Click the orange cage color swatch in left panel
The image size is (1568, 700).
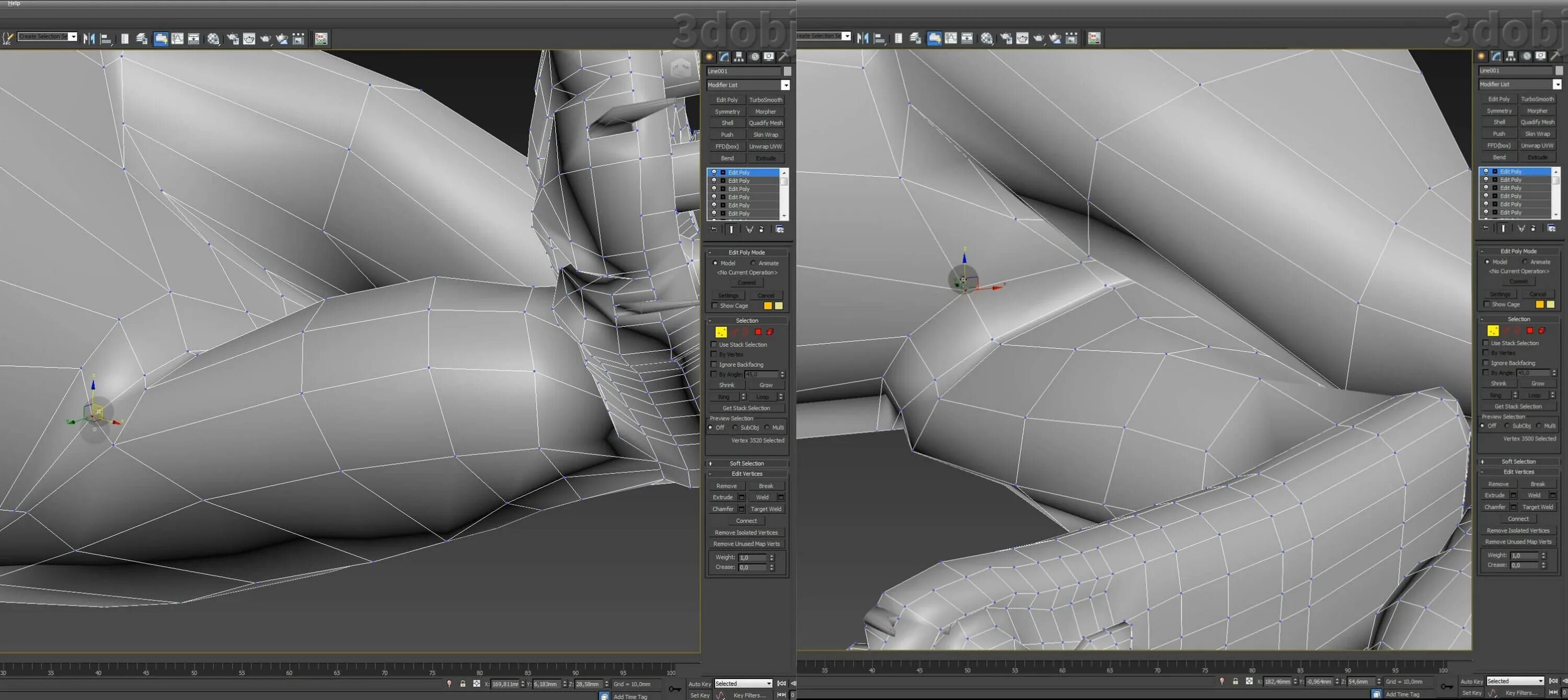click(x=768, y=306)
